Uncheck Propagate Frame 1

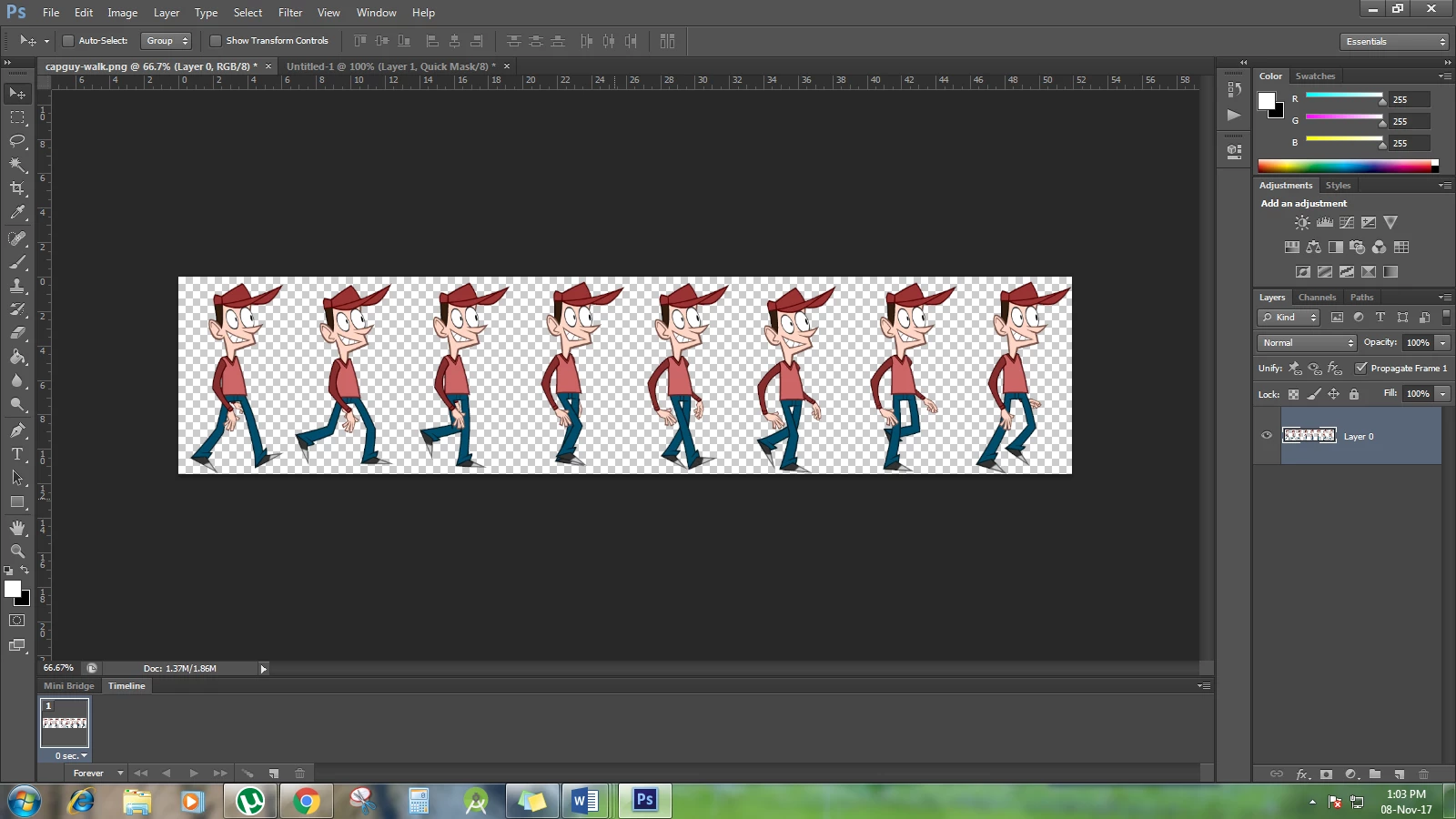pos(1360,369)
